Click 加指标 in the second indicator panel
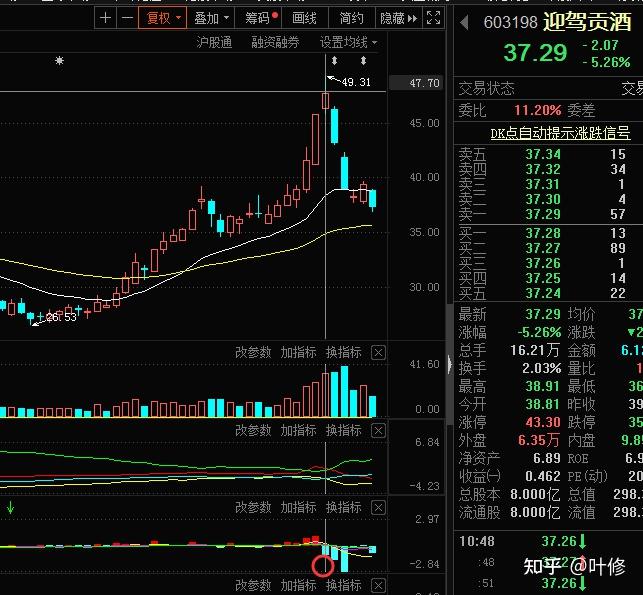Image resolution: width=643 pixels, height=595 pixels. click(x=298, y=430)
